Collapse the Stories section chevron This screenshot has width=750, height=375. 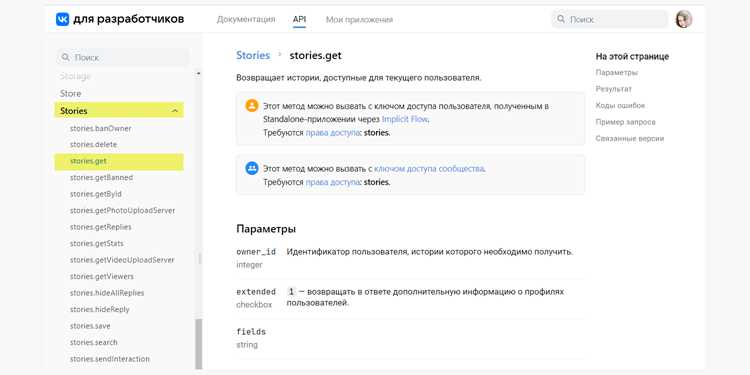(175, 111)
